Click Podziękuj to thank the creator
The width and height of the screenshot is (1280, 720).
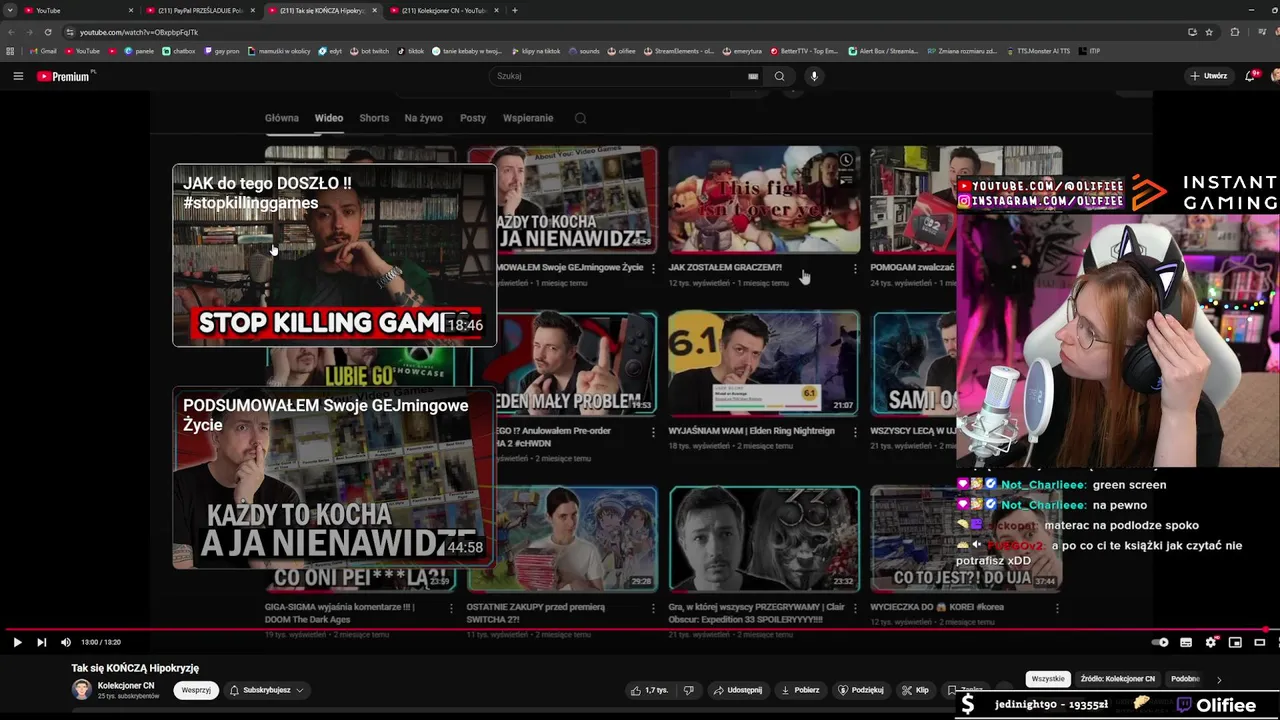(x=861, y=690)
